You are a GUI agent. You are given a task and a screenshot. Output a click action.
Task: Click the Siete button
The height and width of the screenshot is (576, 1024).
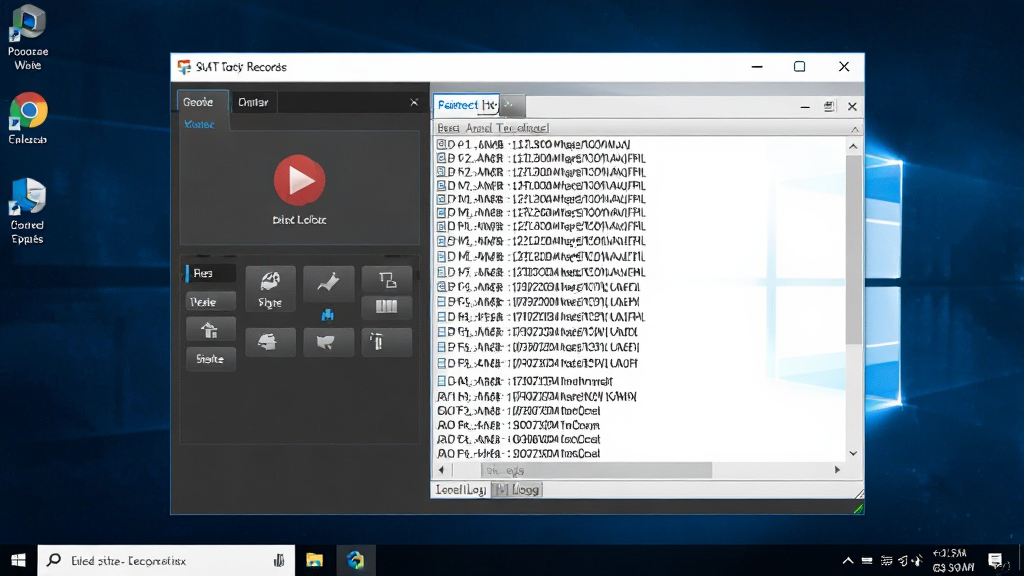pos(210,359)
